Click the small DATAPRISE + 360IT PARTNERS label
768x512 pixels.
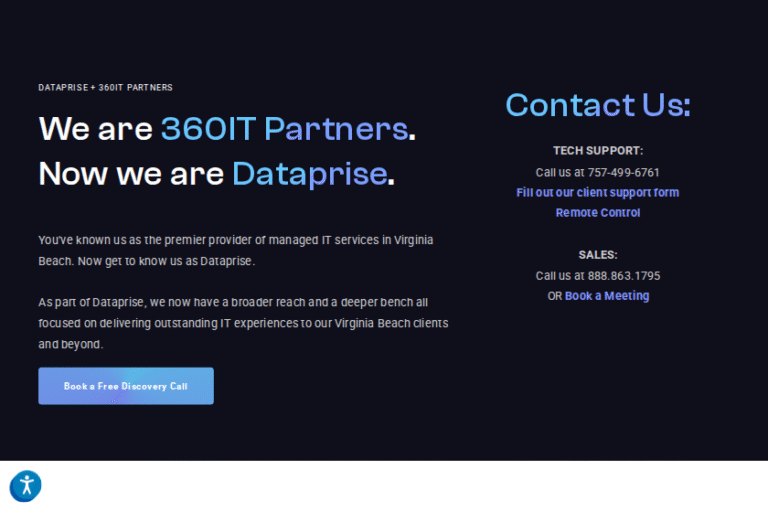click(x=105, y=88)
